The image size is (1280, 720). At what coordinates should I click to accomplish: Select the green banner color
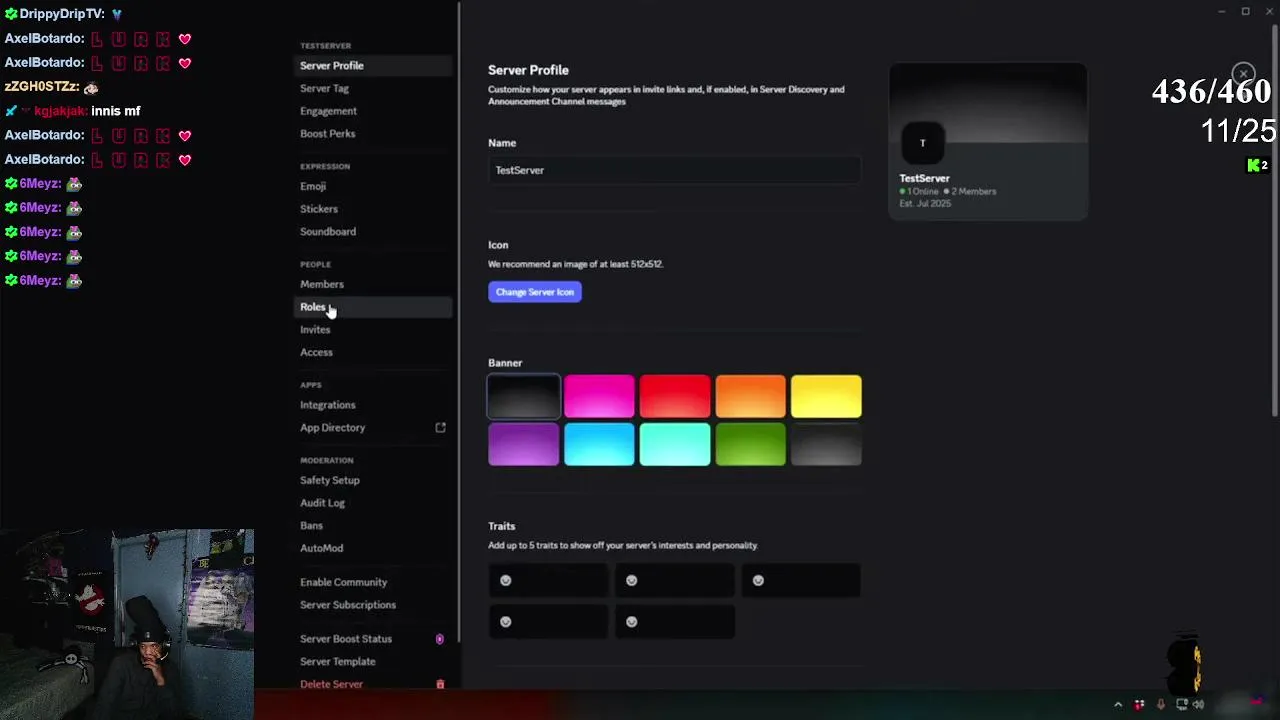pos(750,444)
